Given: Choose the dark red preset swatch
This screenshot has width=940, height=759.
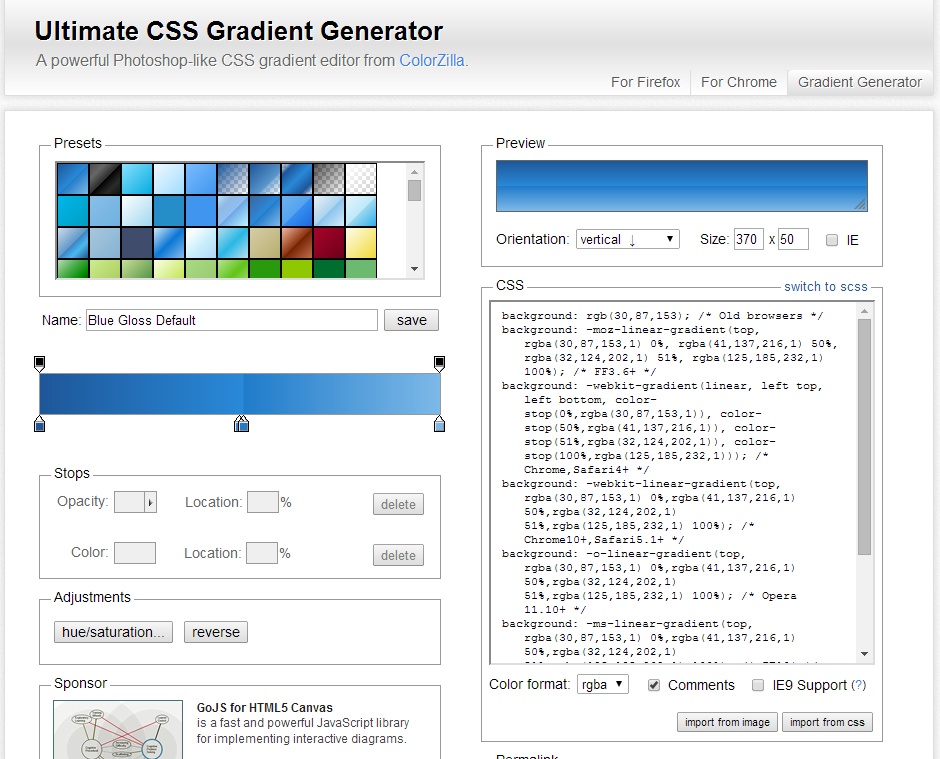Looking at the screenshot, I should (329, 242).
